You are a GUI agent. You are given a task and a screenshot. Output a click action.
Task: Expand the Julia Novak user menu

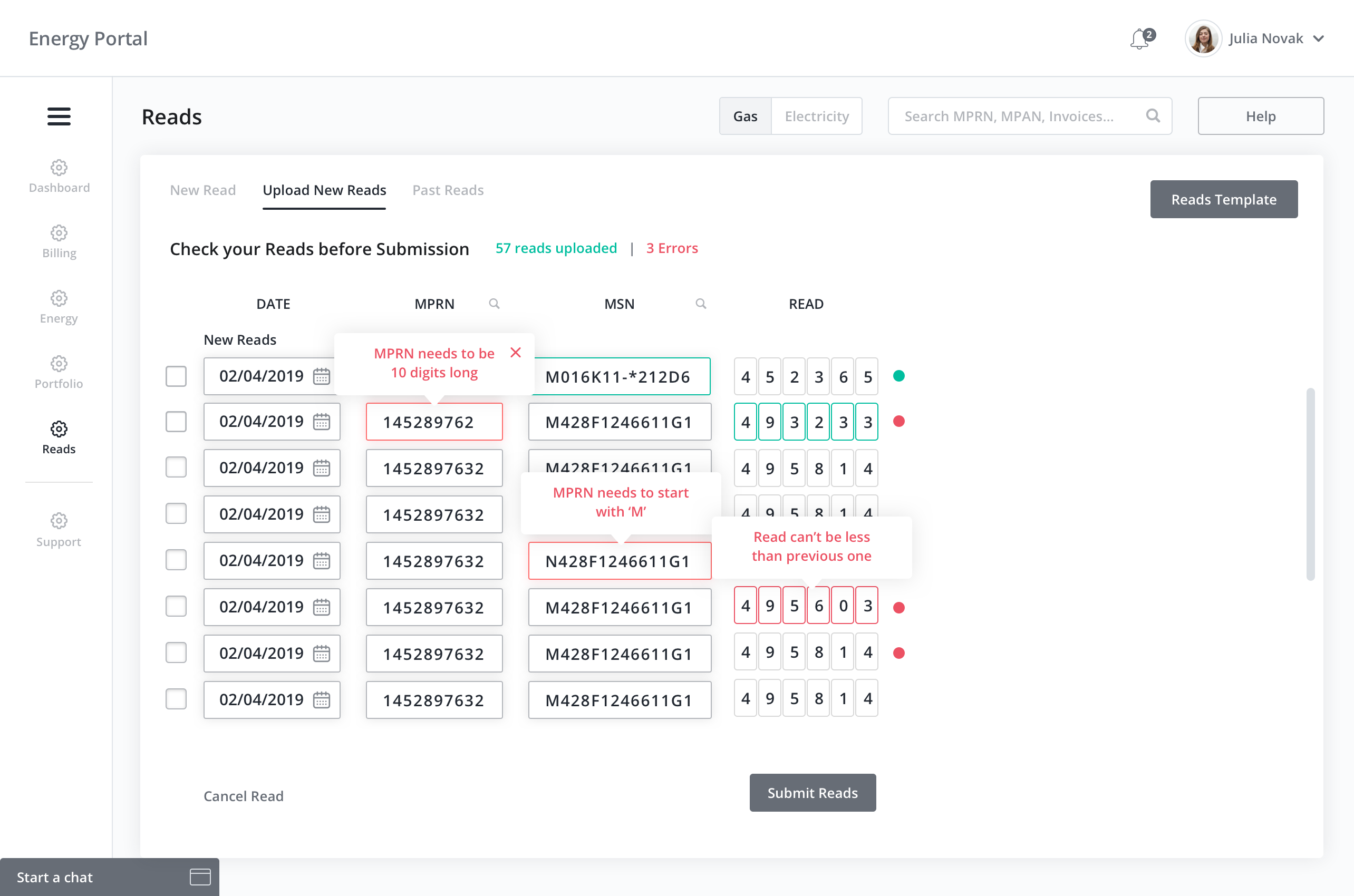(1318, 39)
